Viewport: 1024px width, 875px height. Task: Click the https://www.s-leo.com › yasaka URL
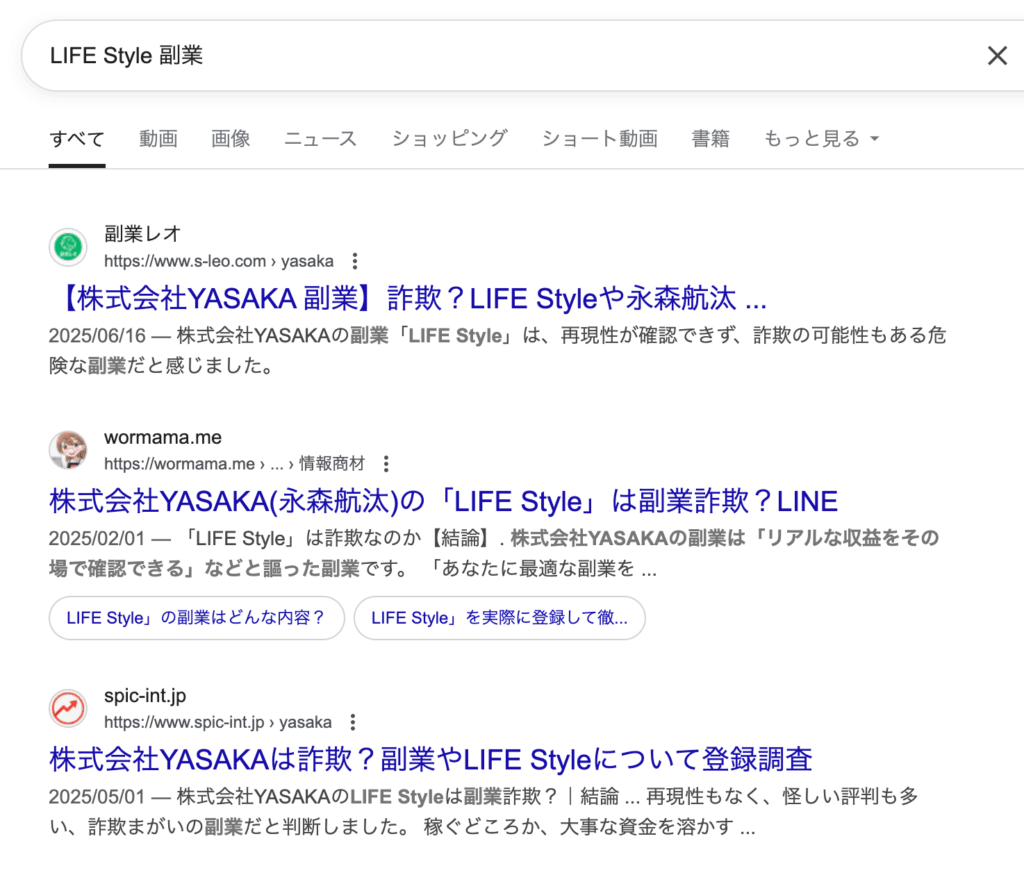[219, 261]
